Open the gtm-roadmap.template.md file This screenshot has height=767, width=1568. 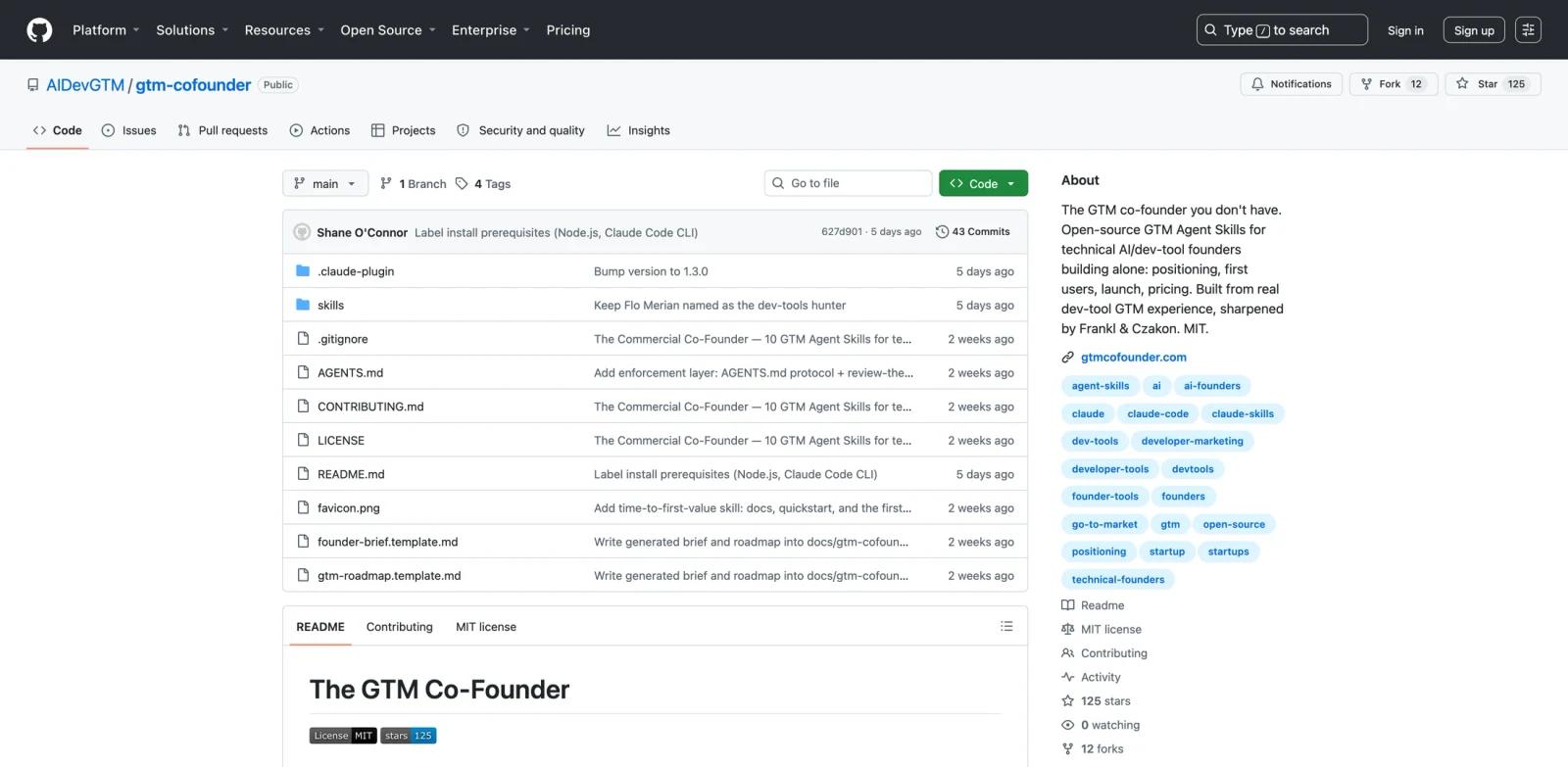(x=389, y=576)
